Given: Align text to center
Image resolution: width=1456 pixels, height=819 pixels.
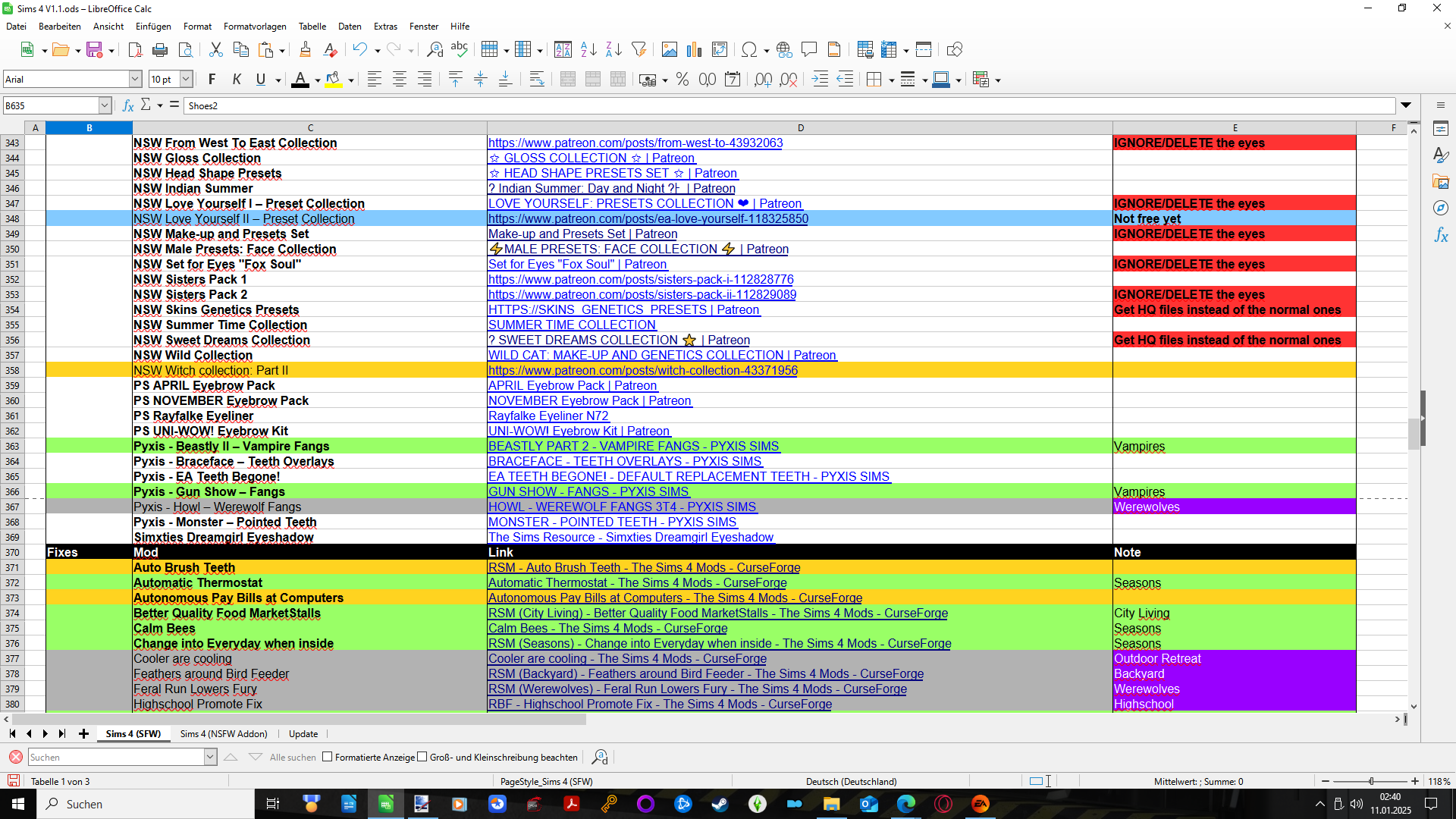Looking at the screenshot, I should click(400, 80).
